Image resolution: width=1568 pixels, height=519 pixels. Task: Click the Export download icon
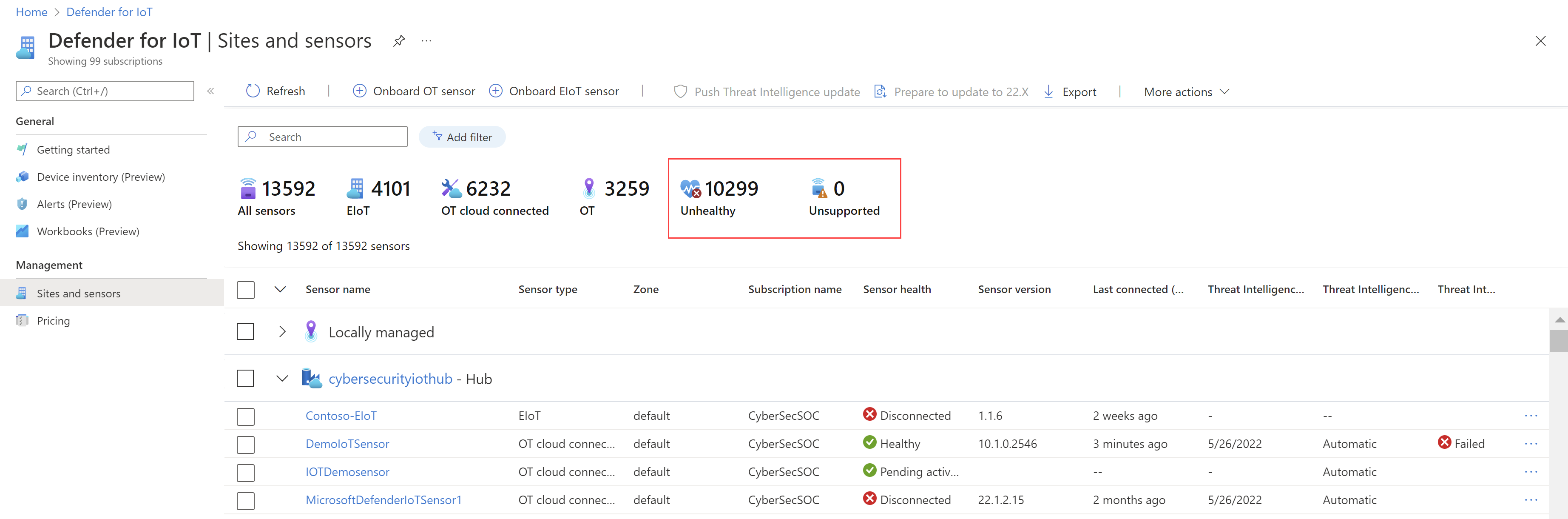(1048, 91)
